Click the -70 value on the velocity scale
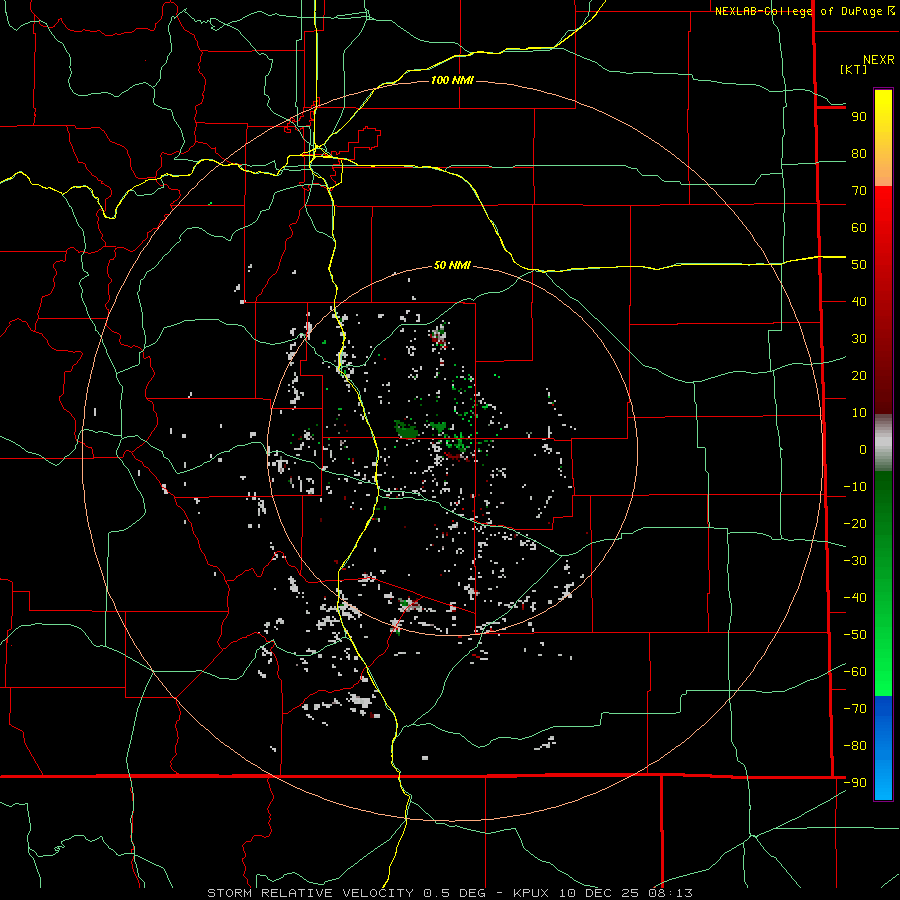900x900 pixels. pos(855,709)
